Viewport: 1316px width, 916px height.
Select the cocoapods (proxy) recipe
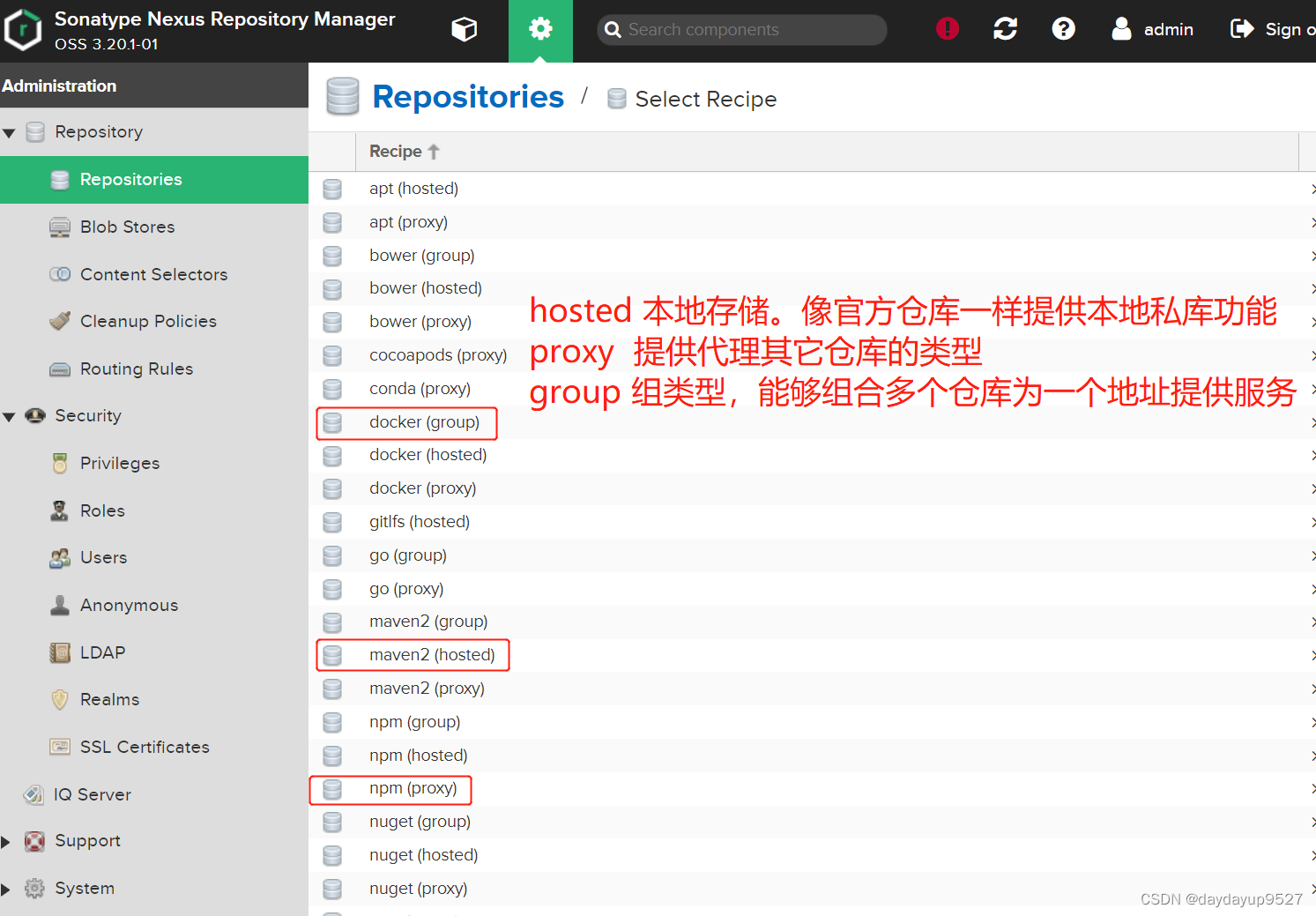pyautogui.click(x=812, y=355)
